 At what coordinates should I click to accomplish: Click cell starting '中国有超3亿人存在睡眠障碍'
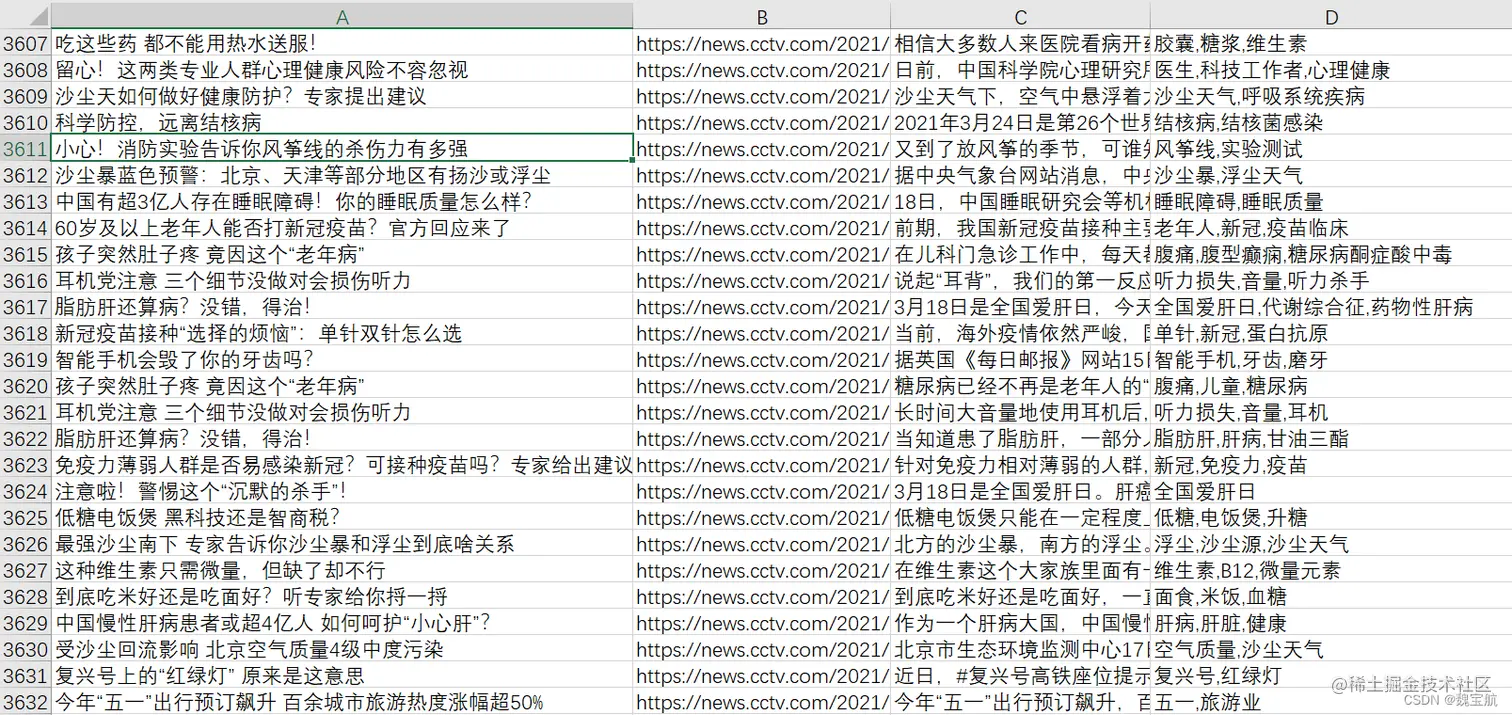tap(342, 202)
